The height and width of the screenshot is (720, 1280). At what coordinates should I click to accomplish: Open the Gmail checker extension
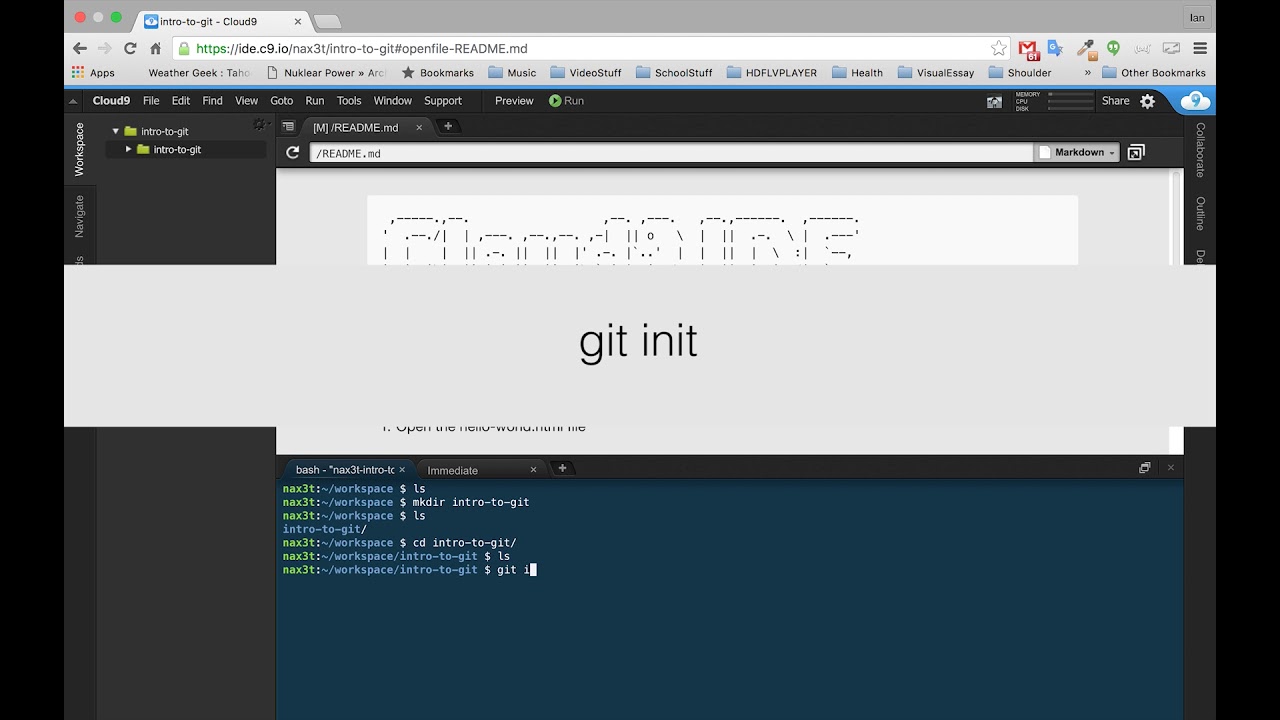coord(1029,48)
